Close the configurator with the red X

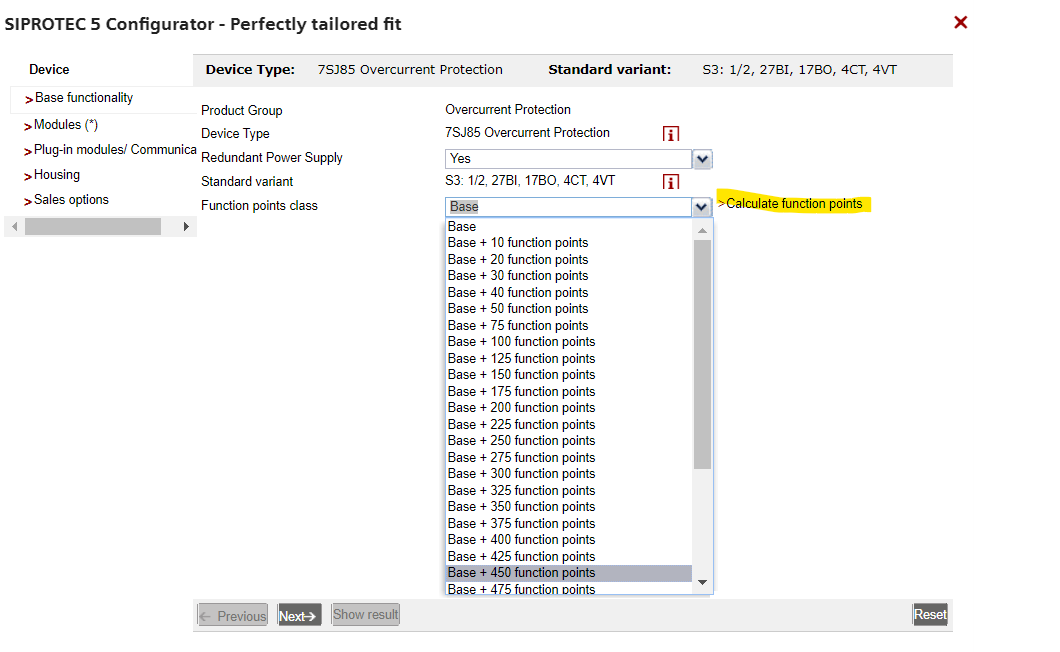tap(960, 22)
